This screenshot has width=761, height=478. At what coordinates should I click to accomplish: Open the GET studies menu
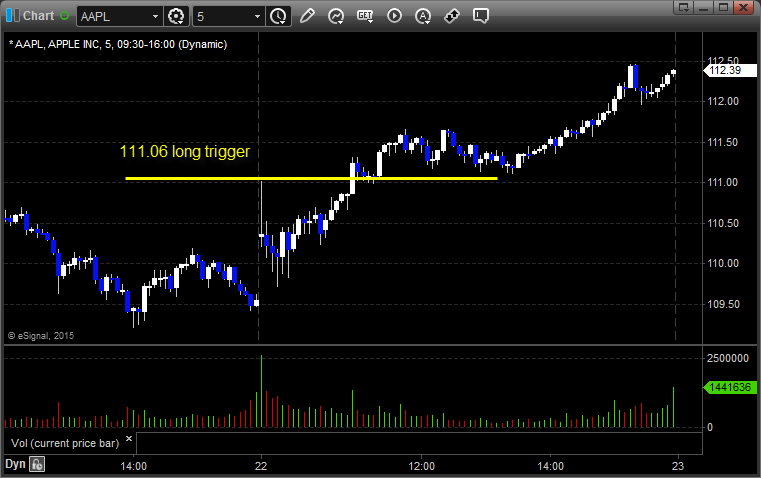coord(364,16)
